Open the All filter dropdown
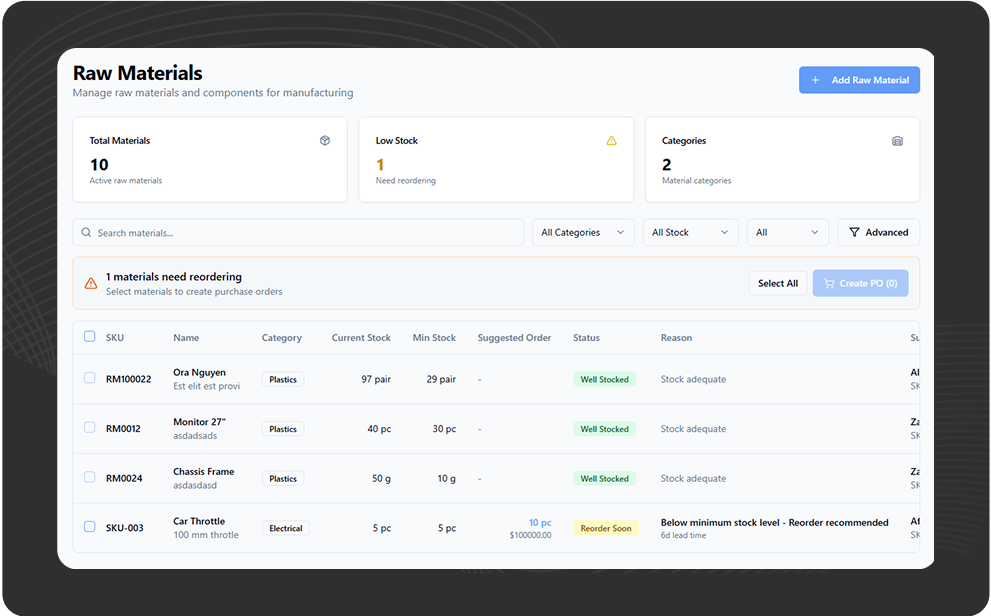Viewport: 991px width, 616px height. [787, 232]
